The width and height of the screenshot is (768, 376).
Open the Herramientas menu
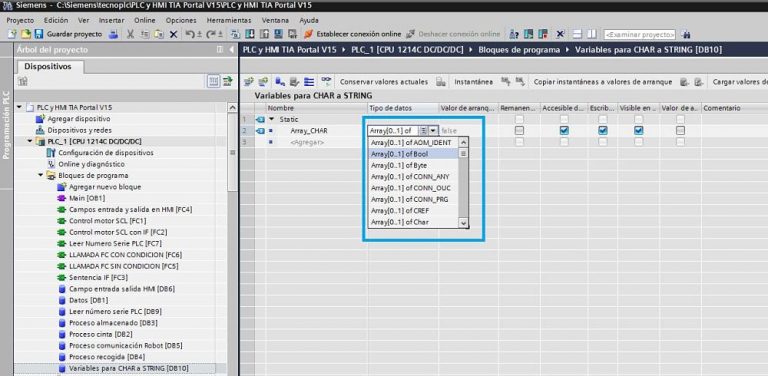229,21
